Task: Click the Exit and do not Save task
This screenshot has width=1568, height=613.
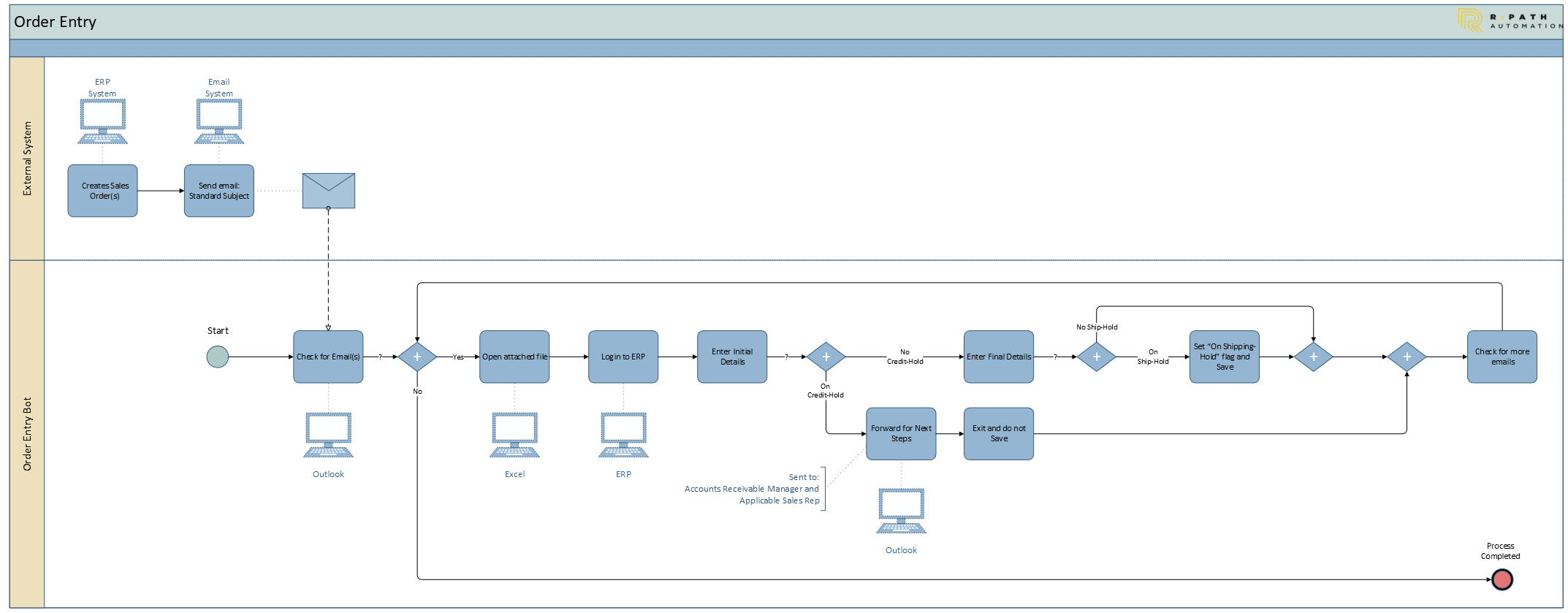Action: pyautogui.click(x=998, y=434)
